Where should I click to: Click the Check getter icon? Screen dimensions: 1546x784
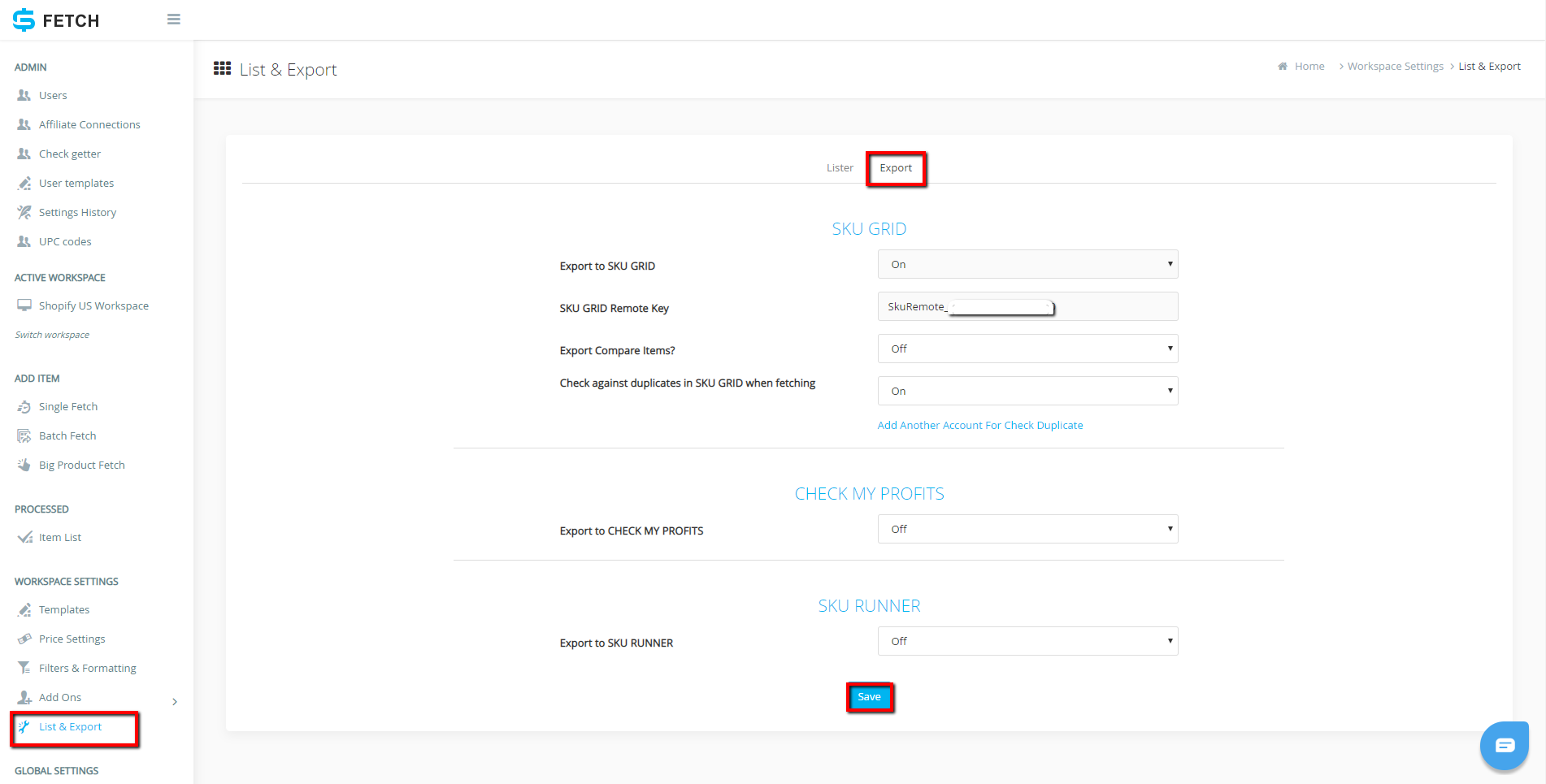click(x=24, y=154)
